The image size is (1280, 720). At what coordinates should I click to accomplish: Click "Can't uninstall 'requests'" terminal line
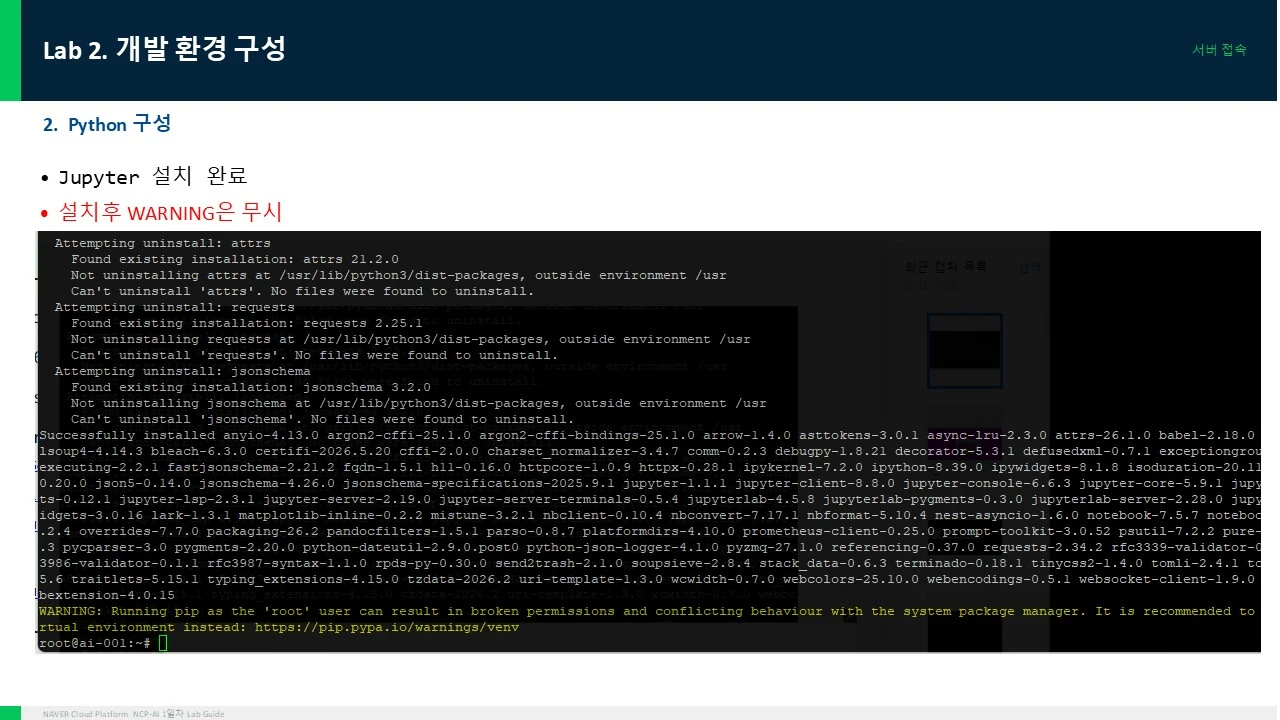[314, 355]
